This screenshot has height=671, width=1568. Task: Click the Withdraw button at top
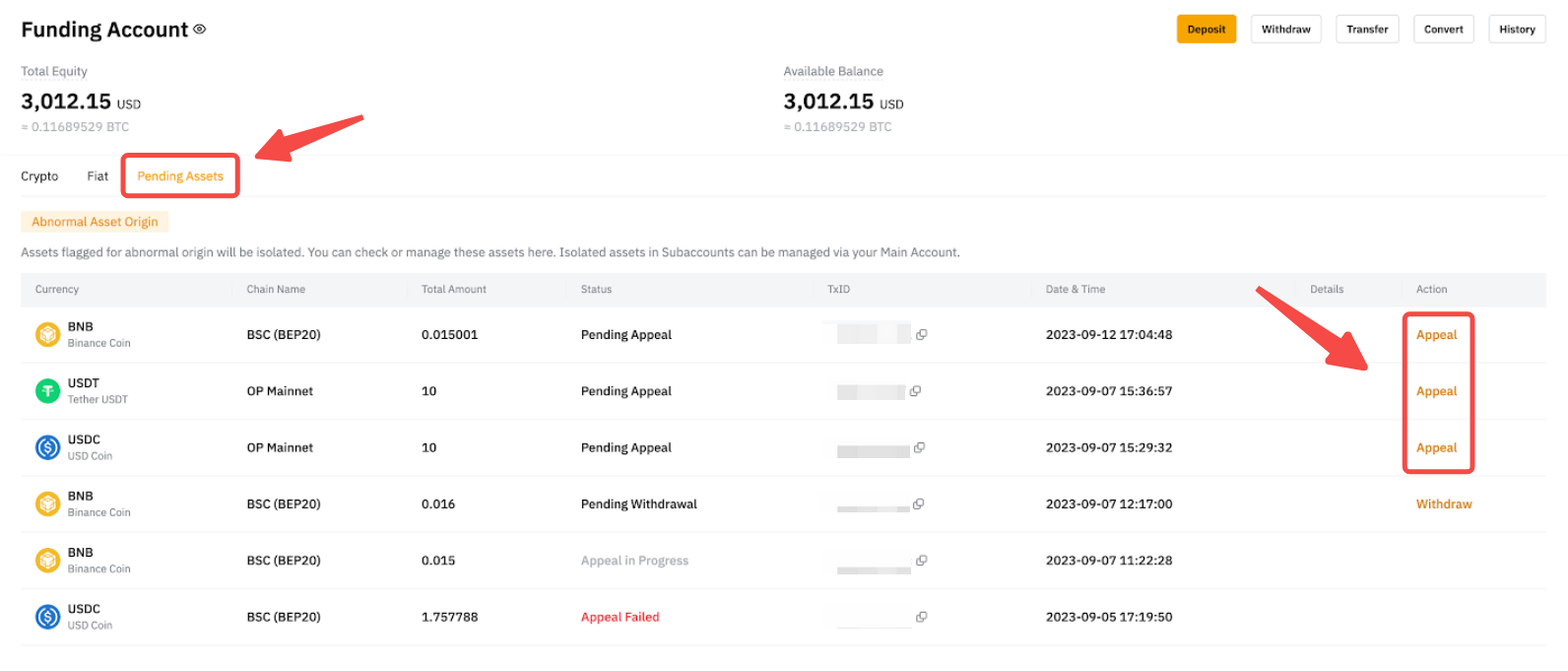pos(1285,30)
